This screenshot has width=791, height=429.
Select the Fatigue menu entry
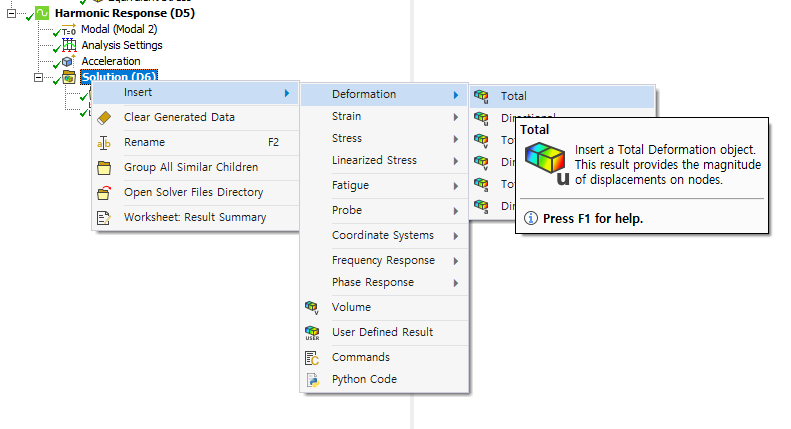pyautogui.click(x=384, y=185)
